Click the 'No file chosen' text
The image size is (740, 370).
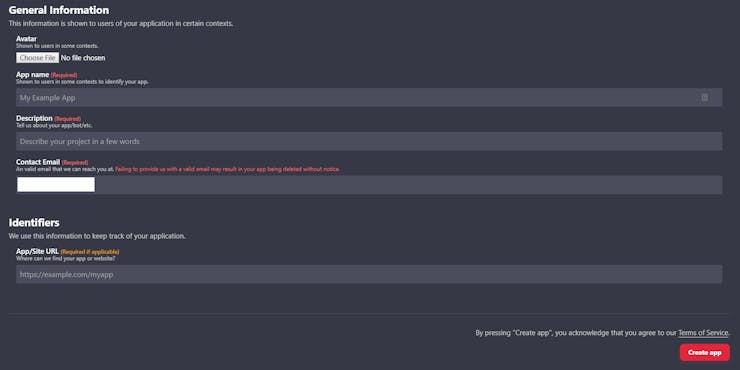83,58
